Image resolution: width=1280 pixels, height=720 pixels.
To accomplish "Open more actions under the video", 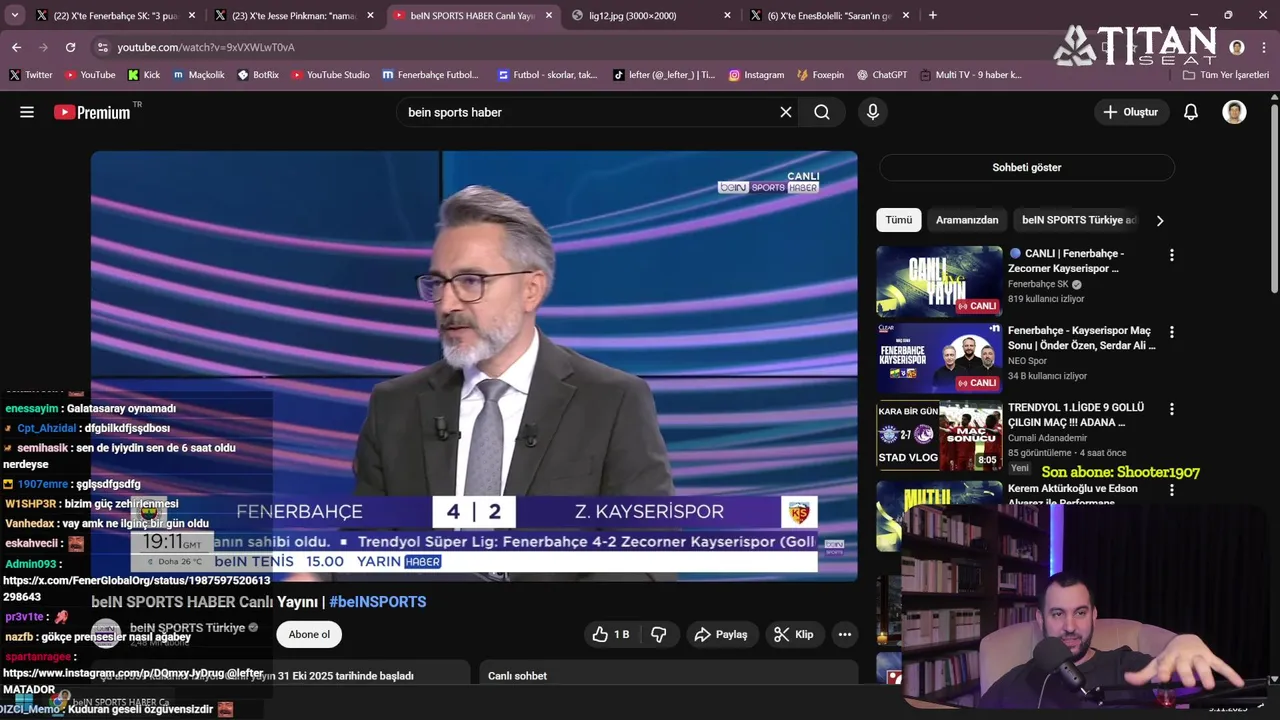I will click(845, 634).
